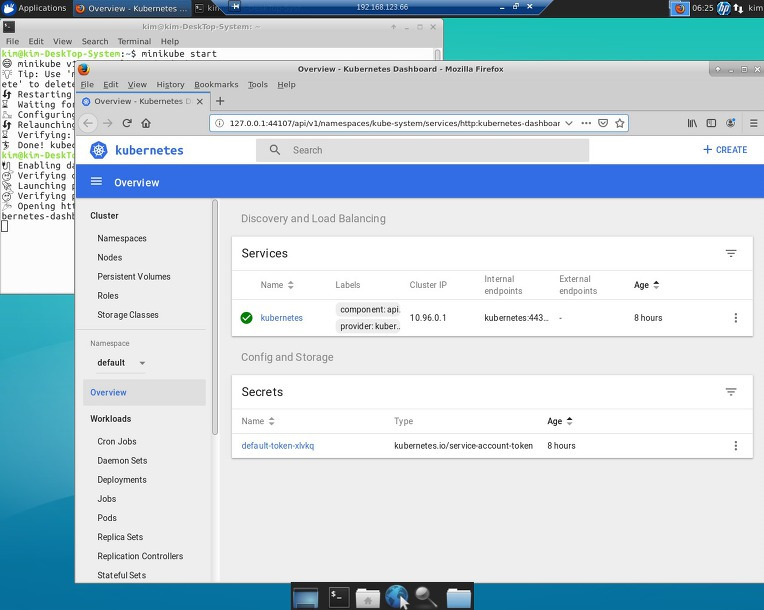Open Deployments in sidebar

click(122, 479)
